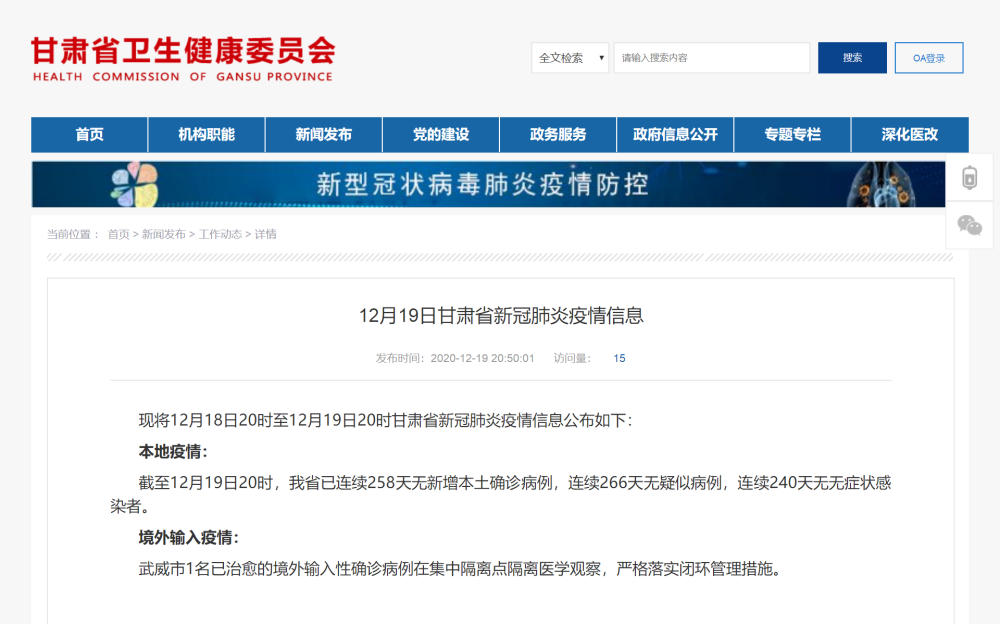The width and height of the screenshot is (1000, 624).
Task: Open the 党的建设 navigation tab
Action: [x=440, y=134]
